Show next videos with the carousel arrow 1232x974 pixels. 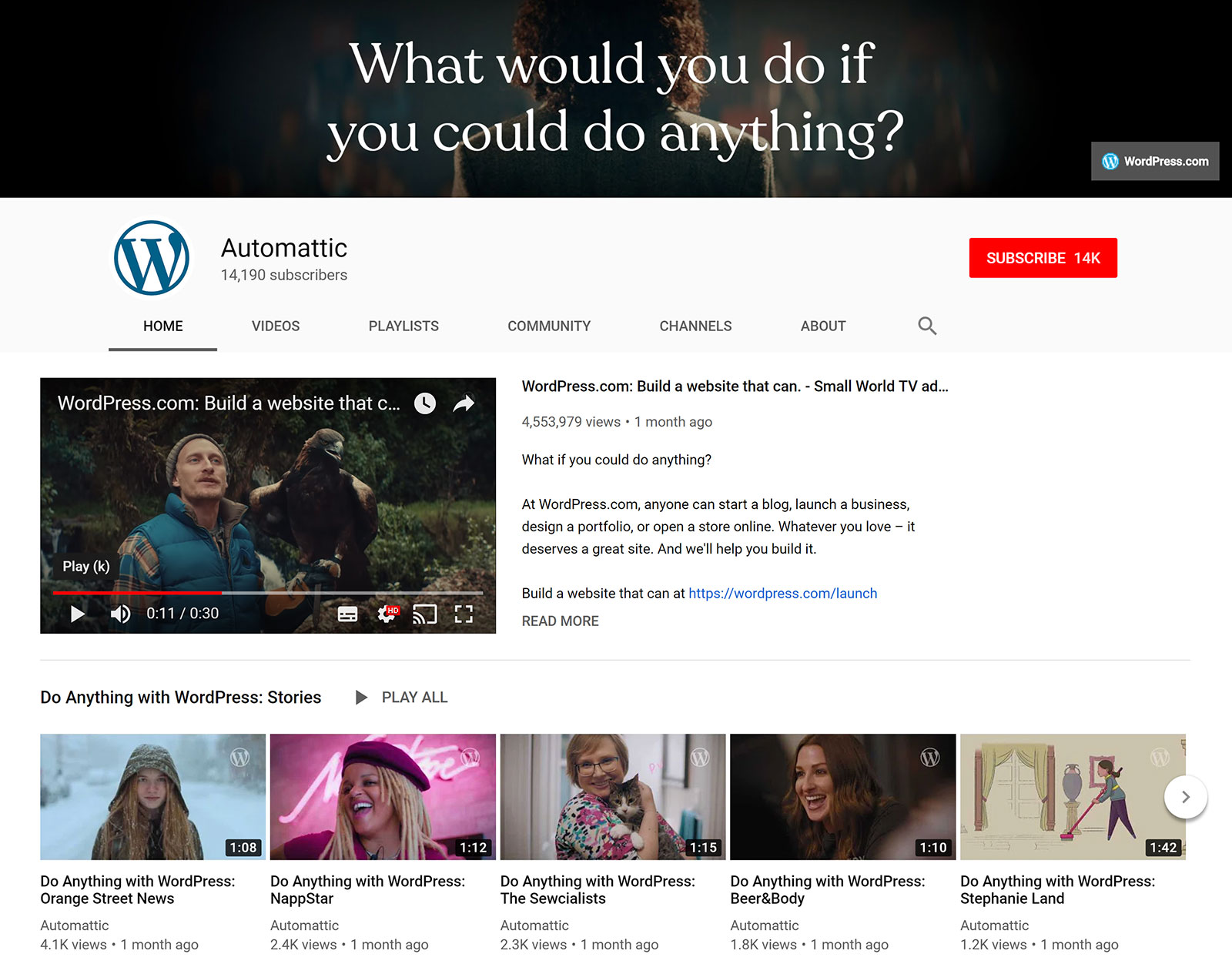pos(1186,797)
